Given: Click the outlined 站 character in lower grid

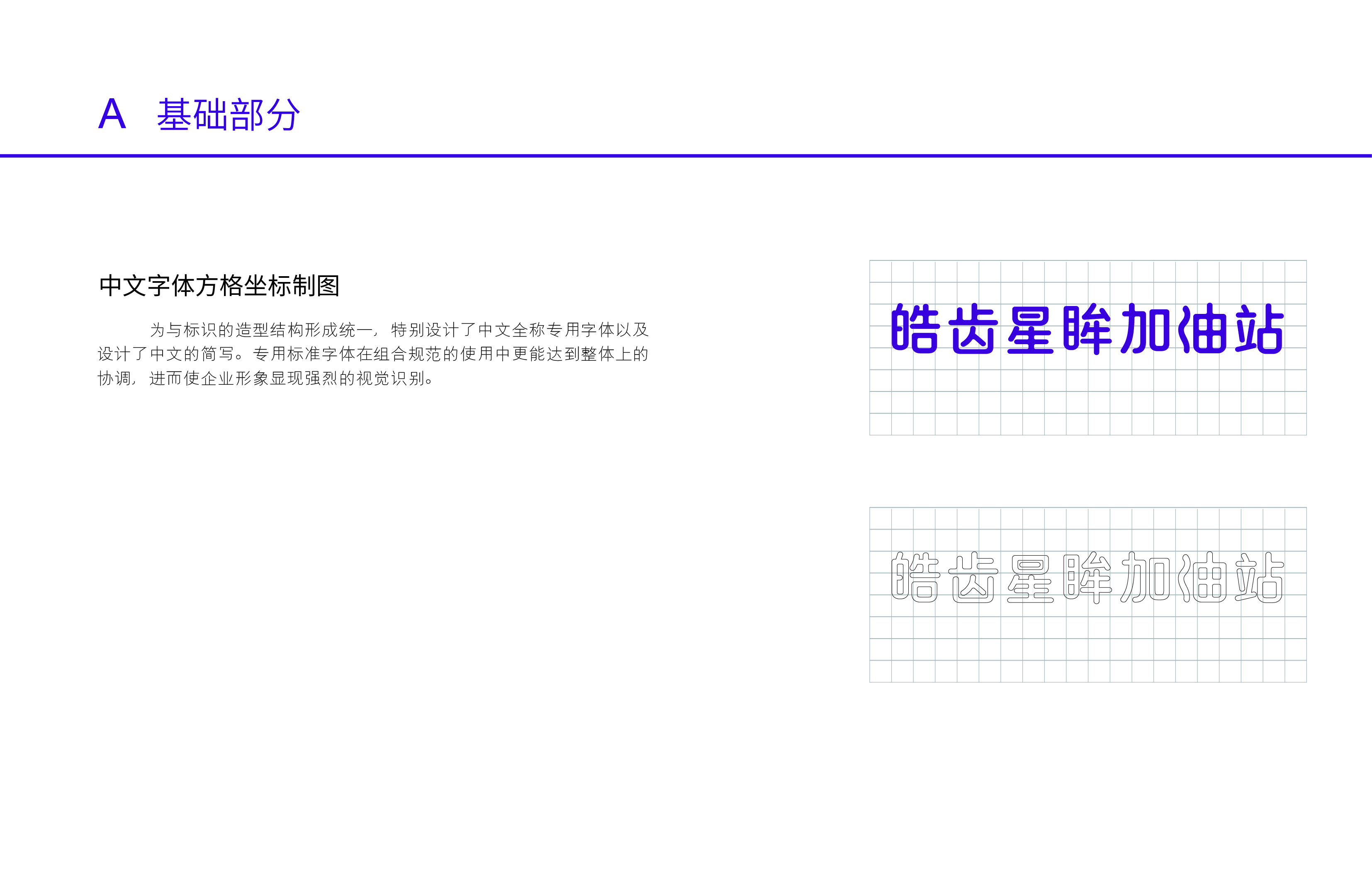Looking at the screenshot, I should (x=1259, y=577).
